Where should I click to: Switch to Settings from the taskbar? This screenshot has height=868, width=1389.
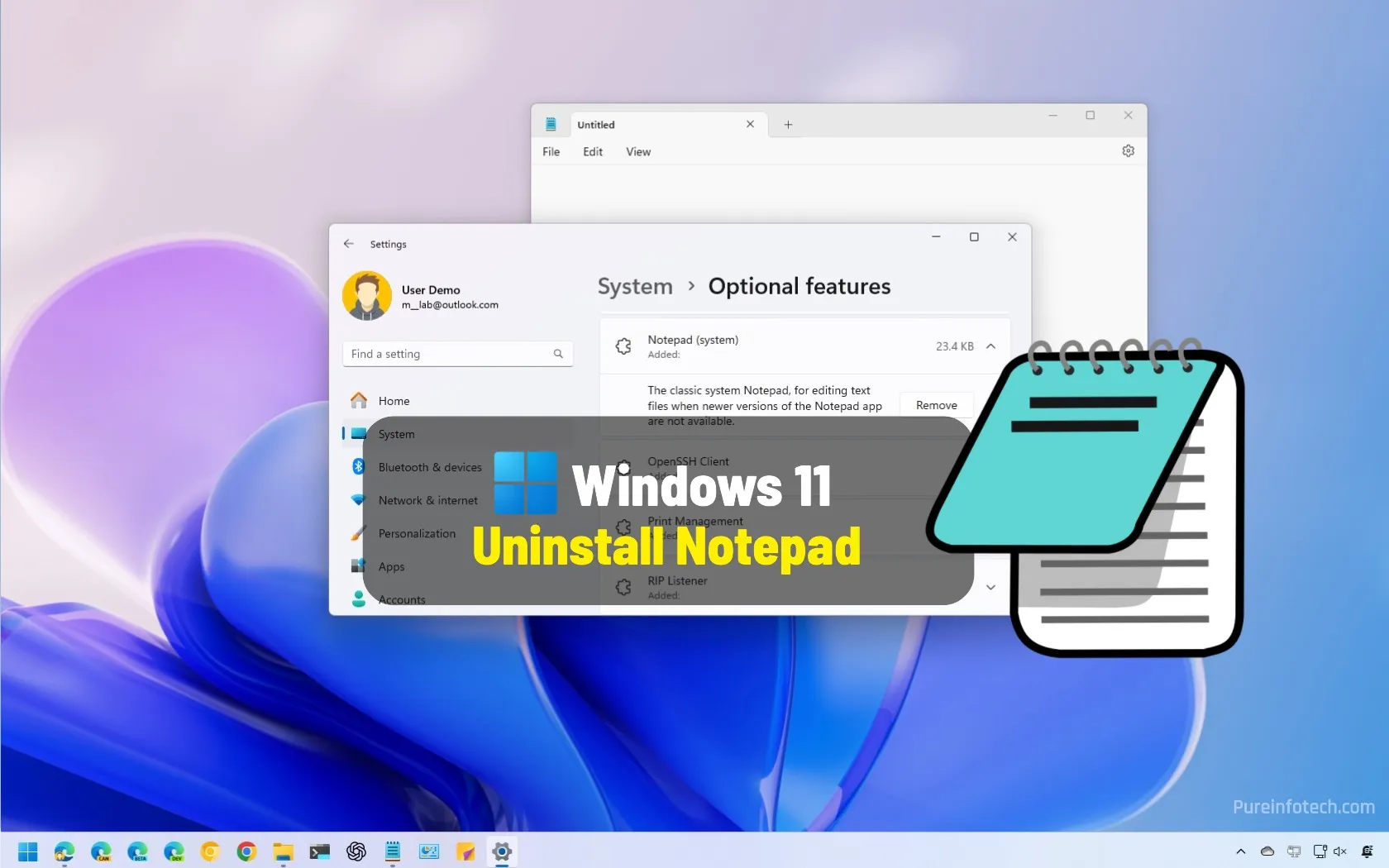[502, 851]
